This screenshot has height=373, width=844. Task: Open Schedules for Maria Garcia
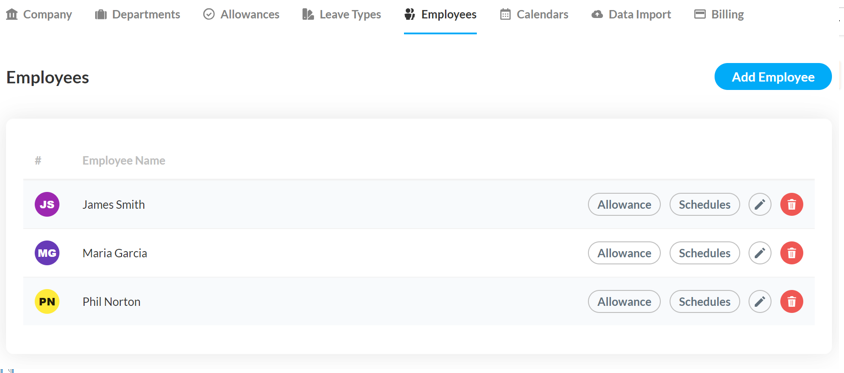[x=705, y=253]
